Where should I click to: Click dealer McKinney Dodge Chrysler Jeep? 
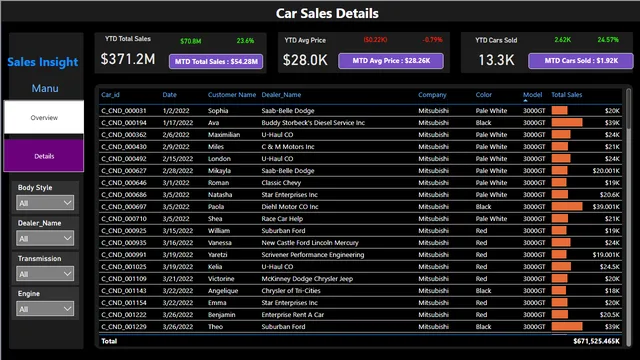click(307, 279)
